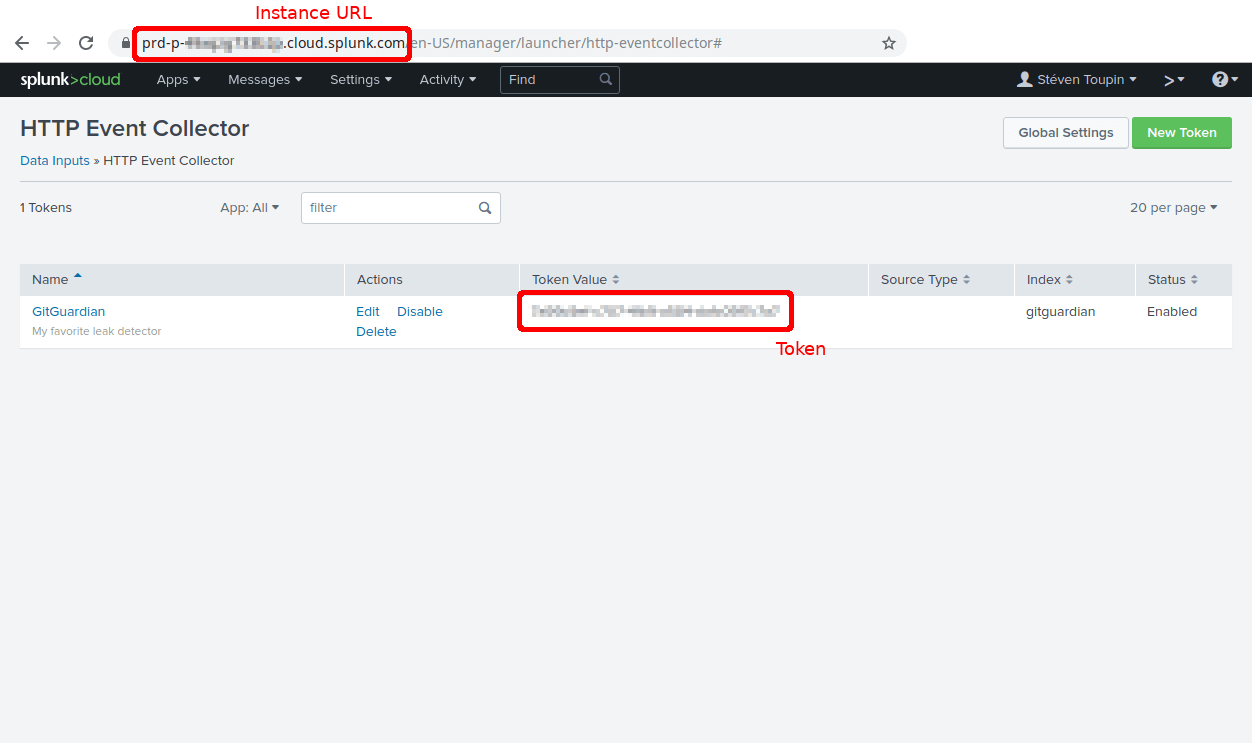Open the > quick-launch menu in the top bar
Image resolution: width=1252 pixels, height=743 pixels.
pyautogui.click(x=1174, y=80)
